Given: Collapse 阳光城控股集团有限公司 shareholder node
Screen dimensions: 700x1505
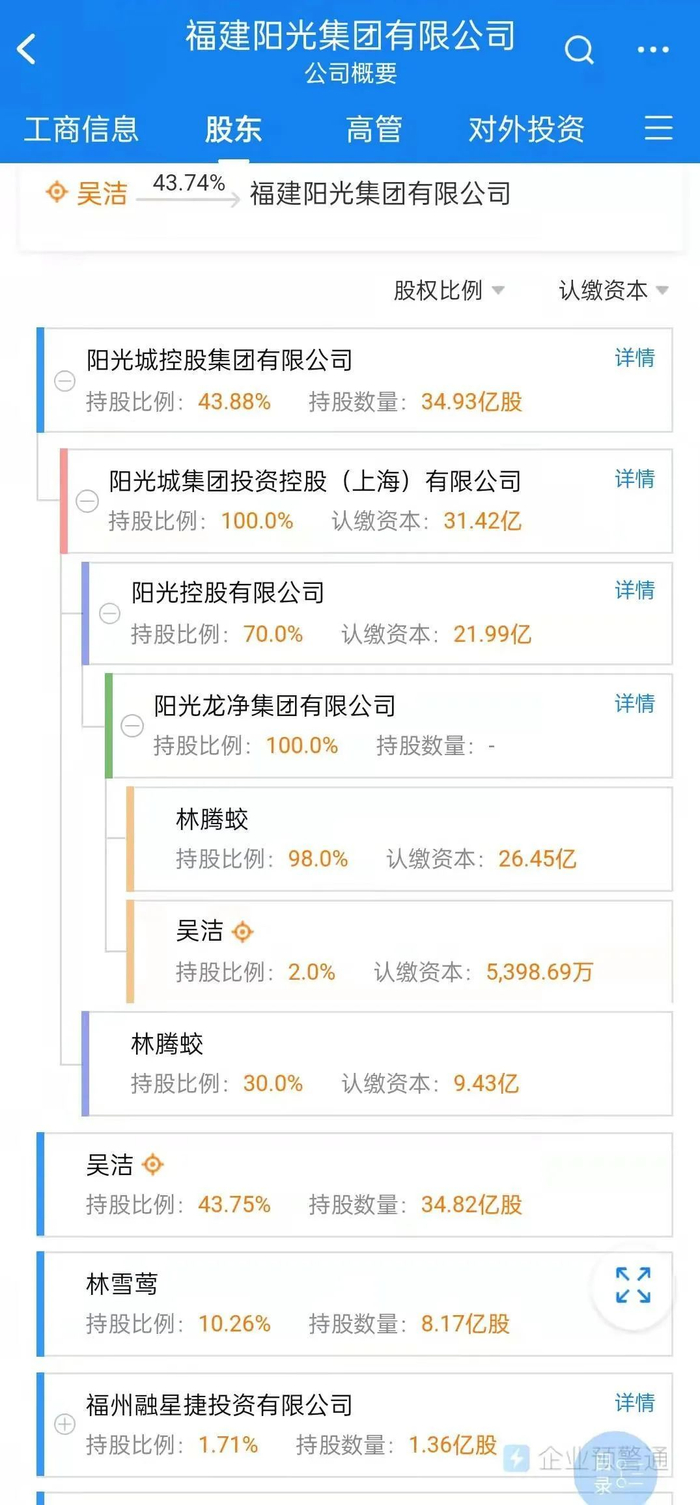Looking at the screenshot, I should (x=65, y=381).
